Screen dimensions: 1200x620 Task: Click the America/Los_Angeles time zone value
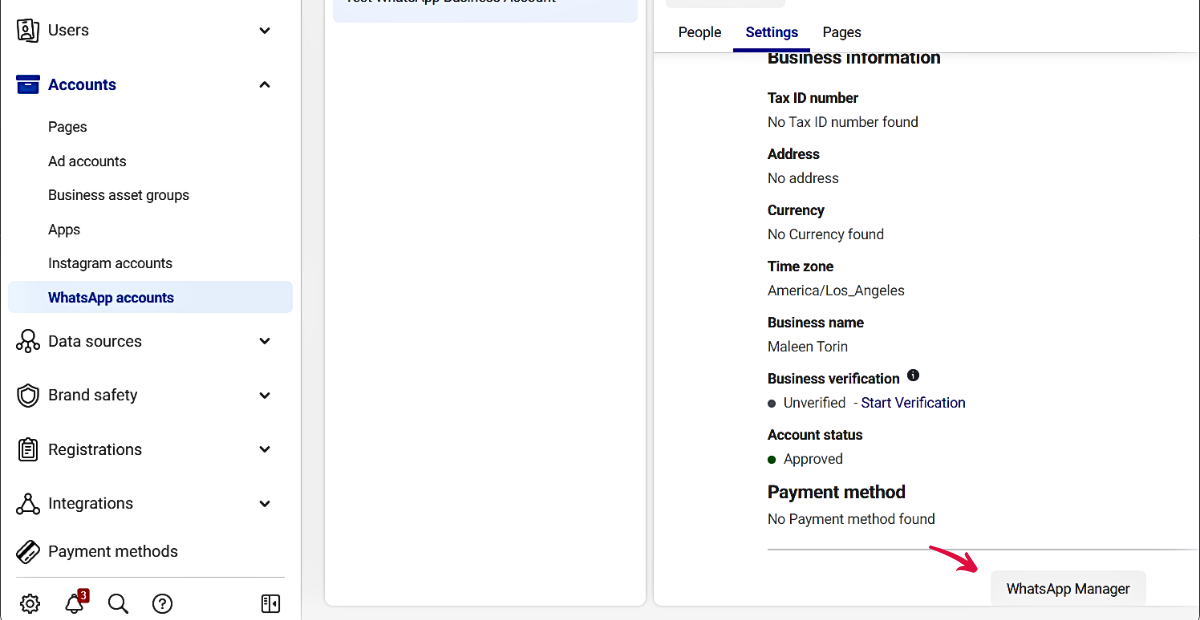[836, 291]
